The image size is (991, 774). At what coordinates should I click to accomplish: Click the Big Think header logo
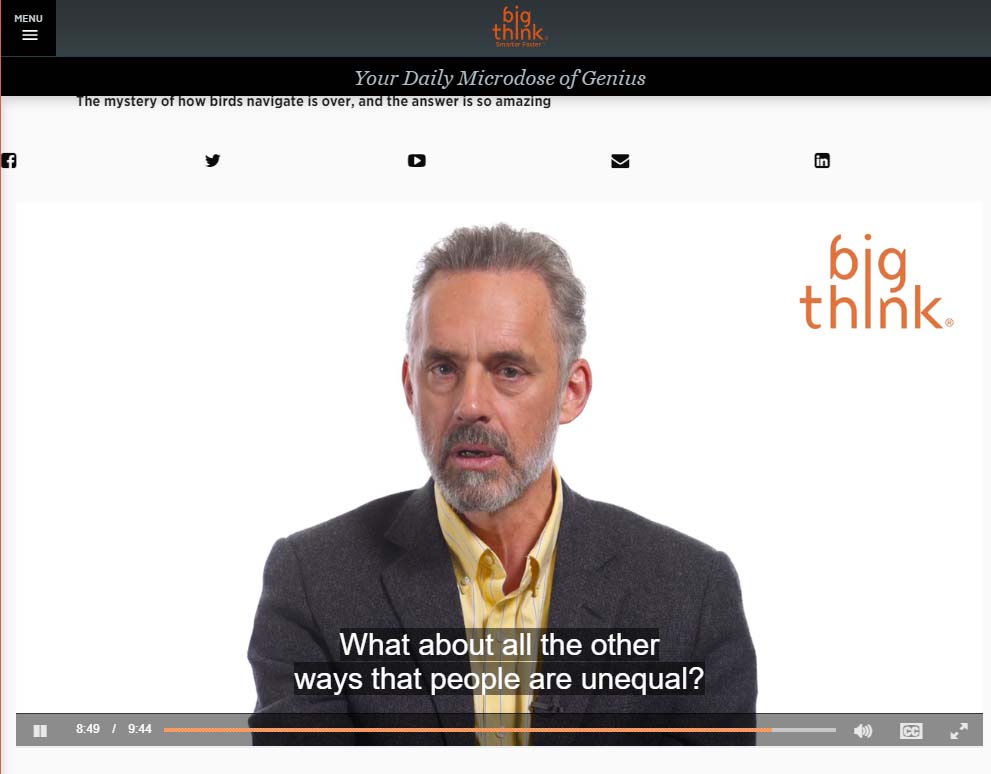click(x=519, y=27)
